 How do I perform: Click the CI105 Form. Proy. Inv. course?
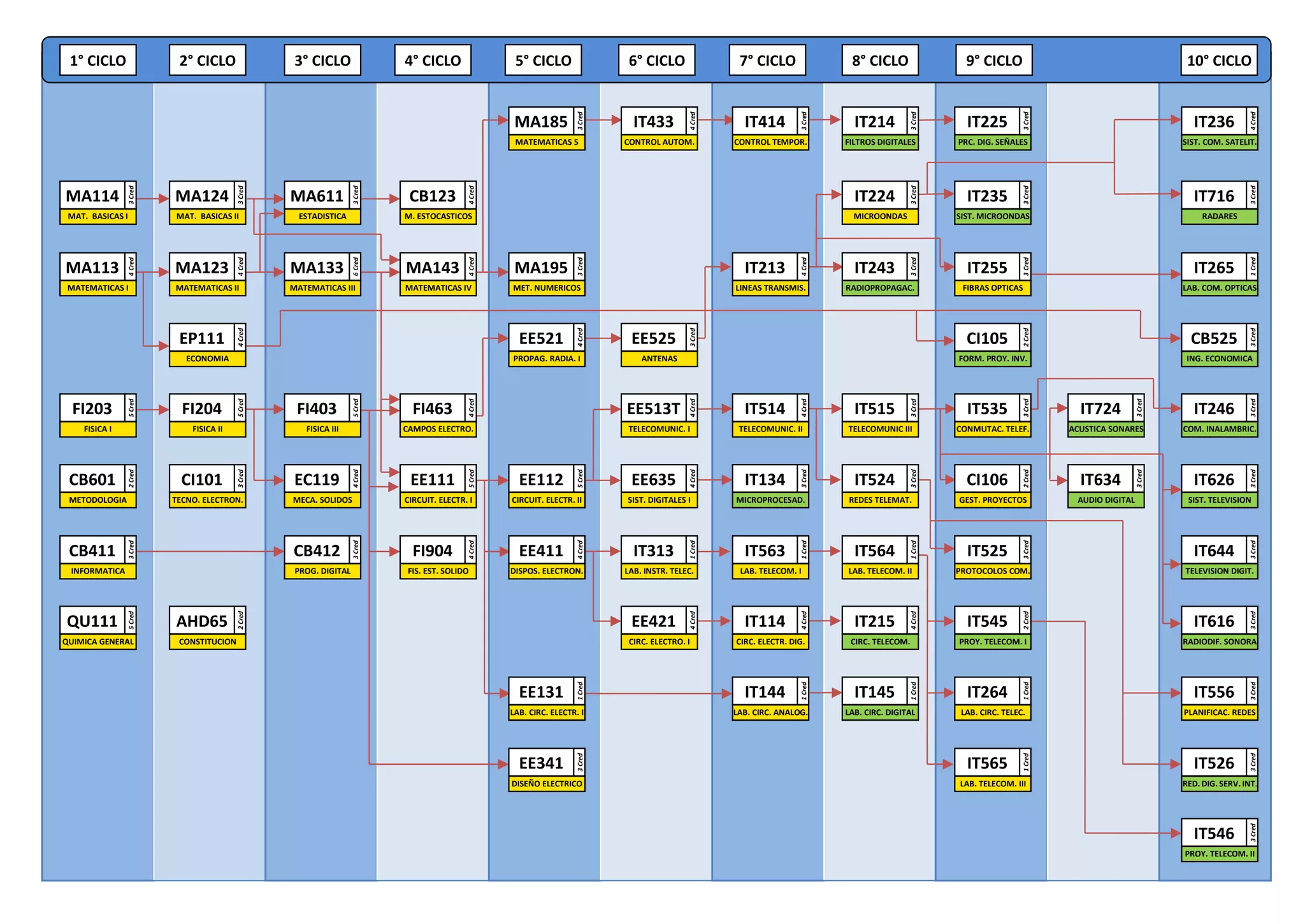[992, 345]
